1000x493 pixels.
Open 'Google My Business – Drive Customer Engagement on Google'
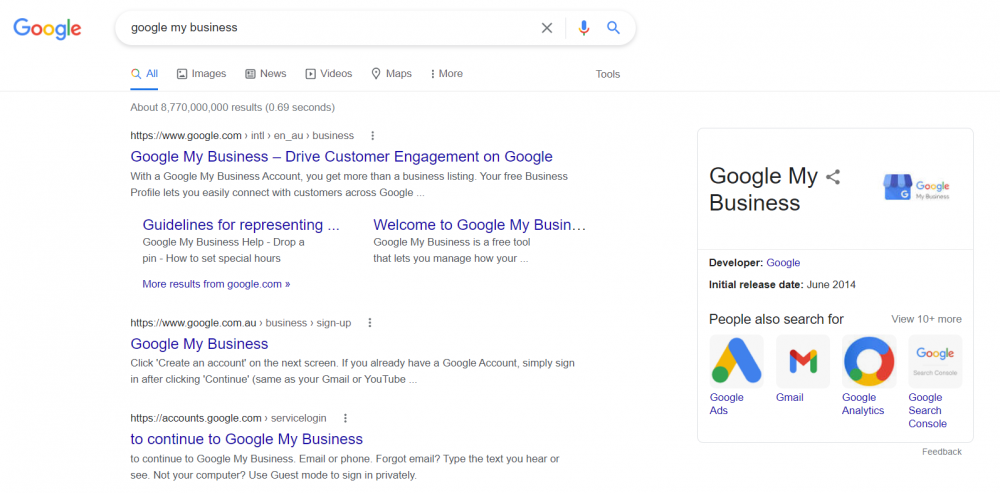click(341, 157)
